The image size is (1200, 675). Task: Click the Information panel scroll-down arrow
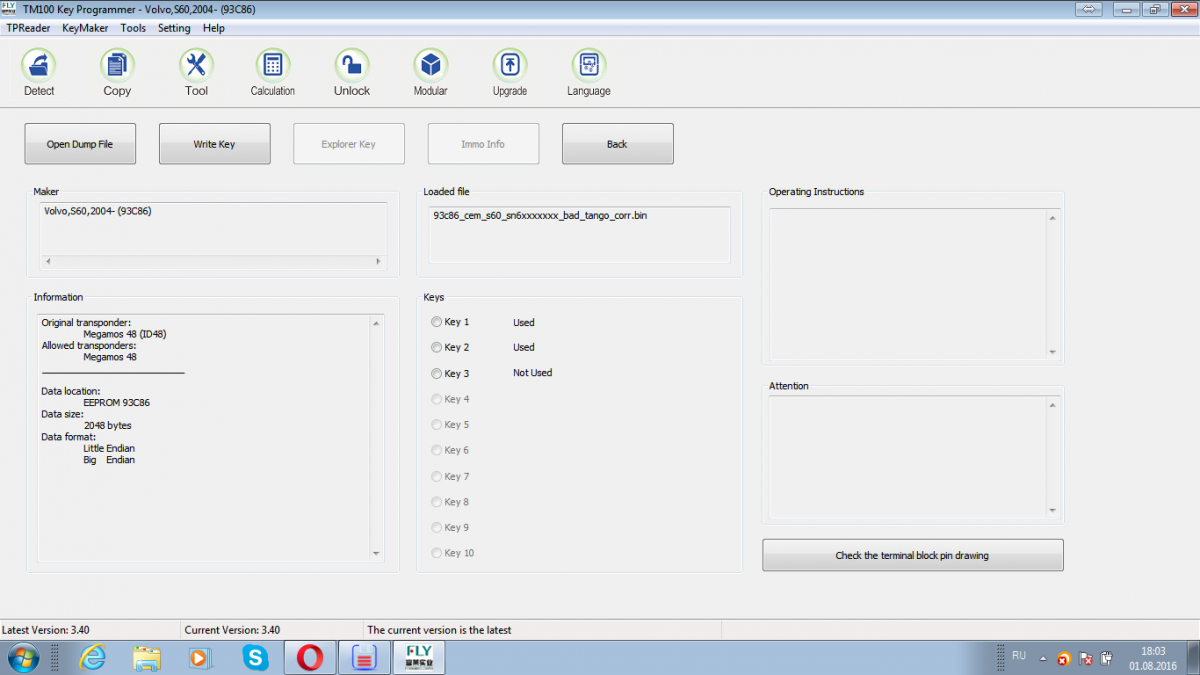pos(376,553)
